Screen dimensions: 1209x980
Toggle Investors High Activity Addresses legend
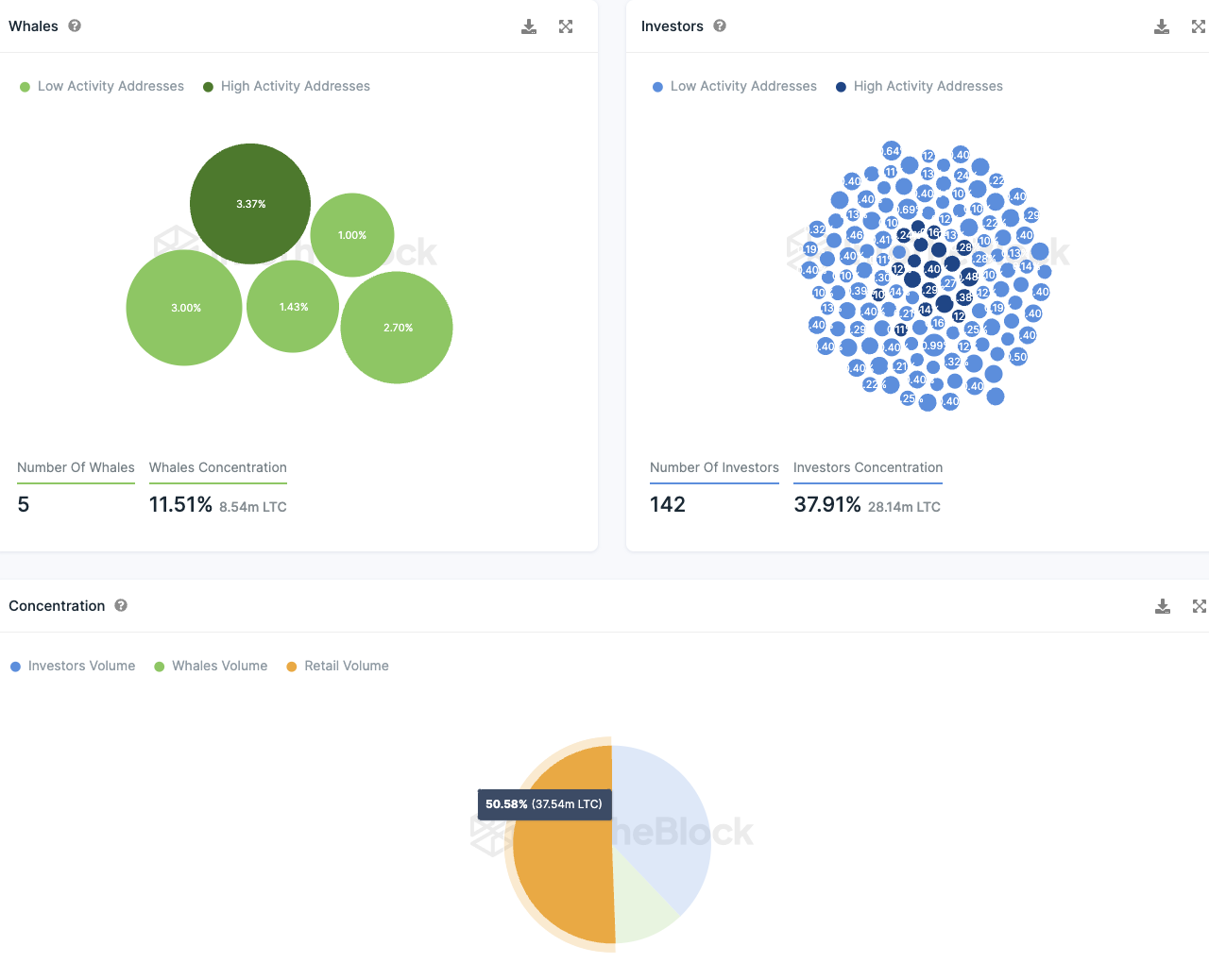point(919,86)
